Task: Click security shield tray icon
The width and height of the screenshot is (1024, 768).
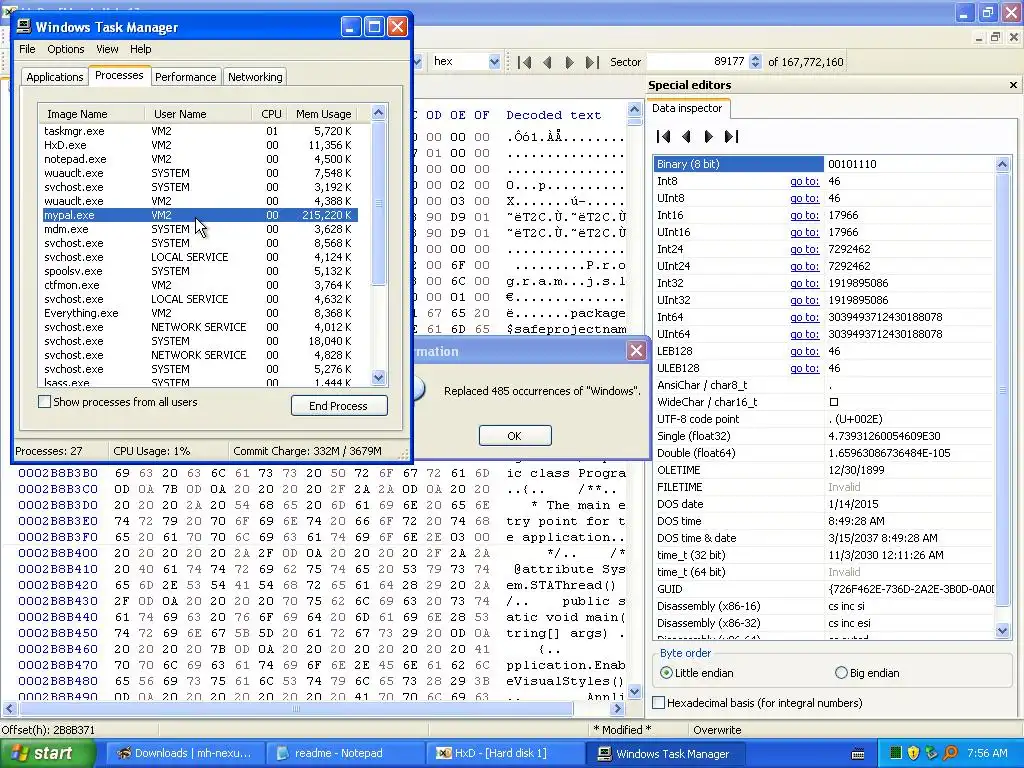Action: click(913, 753)
